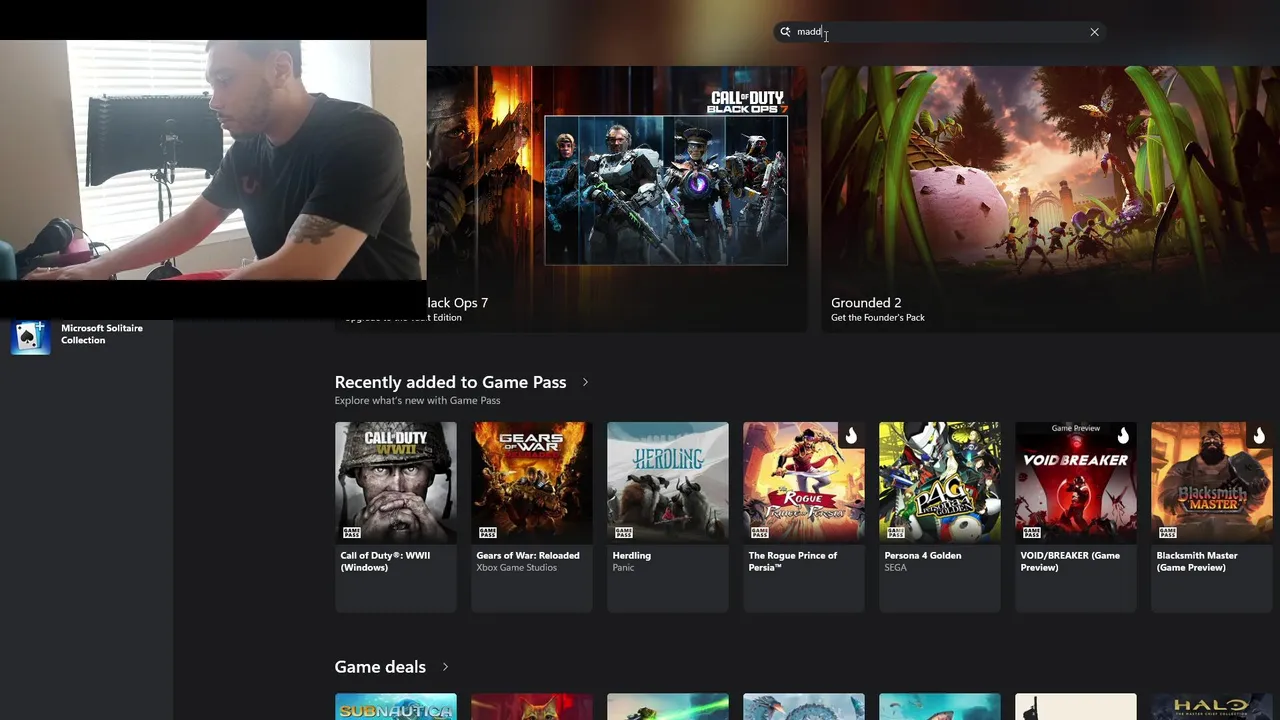Screen dimensions: 1280x720
Task: Click "The Rogue Prince of Persia™" title
Action: pos(793,562)
